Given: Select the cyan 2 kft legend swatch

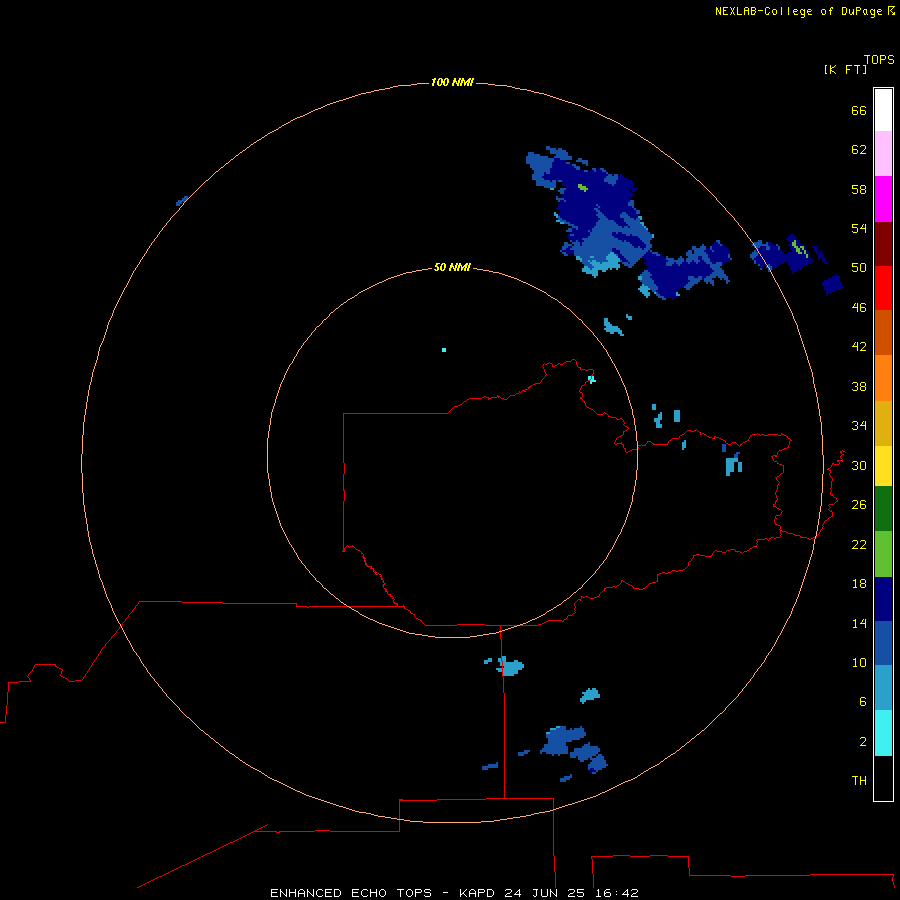Looking at the screenshot, I should click(x=883, y=733).
